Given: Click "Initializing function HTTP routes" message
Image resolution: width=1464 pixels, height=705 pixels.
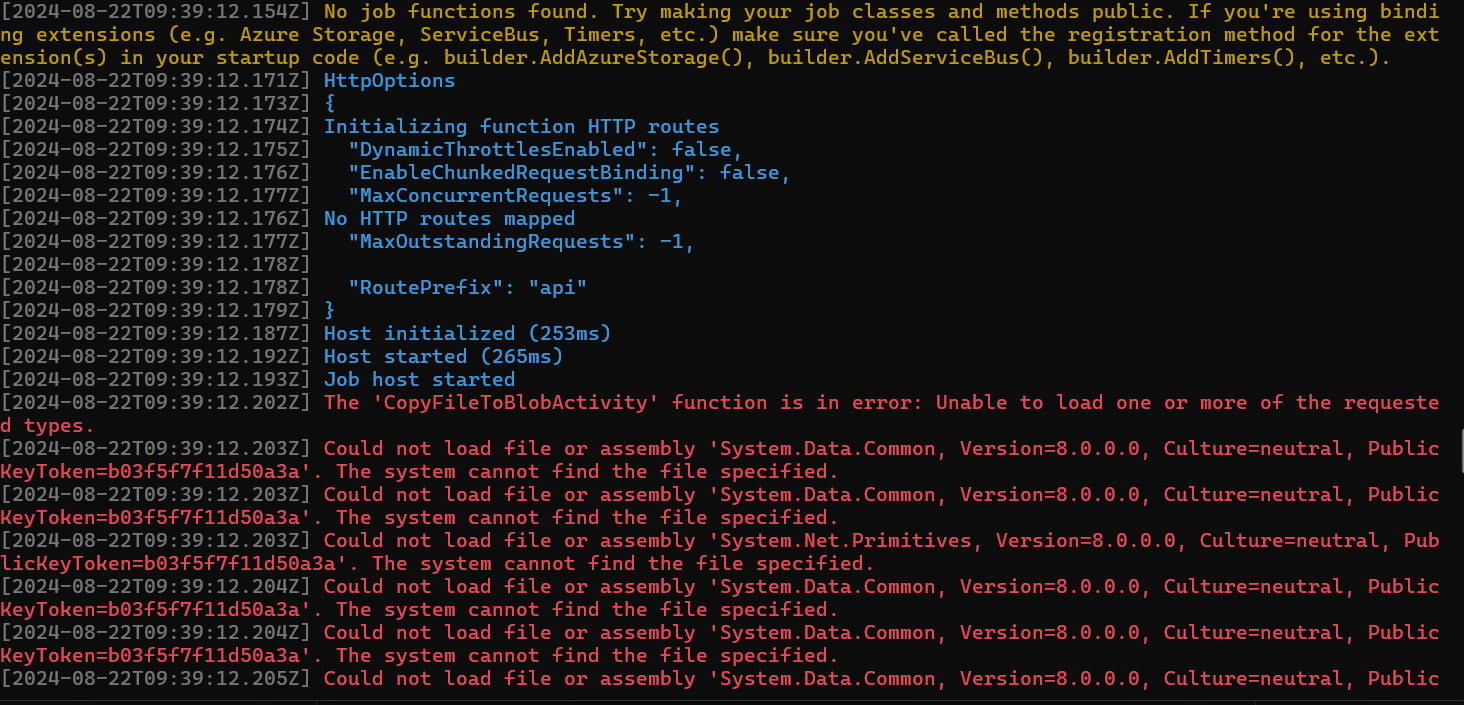Looking at the screenshot, I should (x=521, y=126).
